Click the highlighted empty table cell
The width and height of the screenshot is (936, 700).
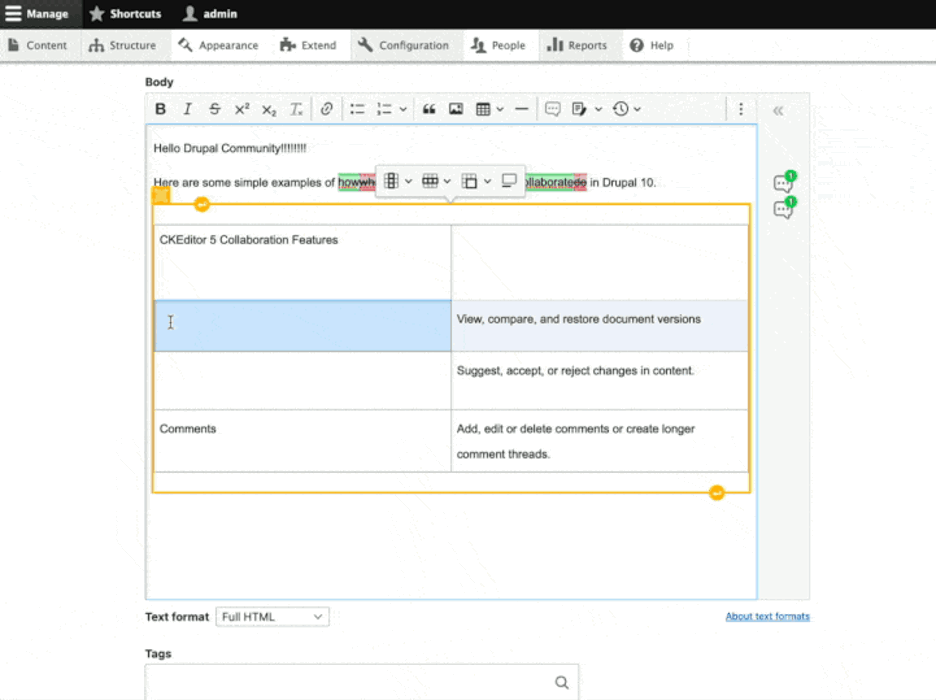(303, 326)
